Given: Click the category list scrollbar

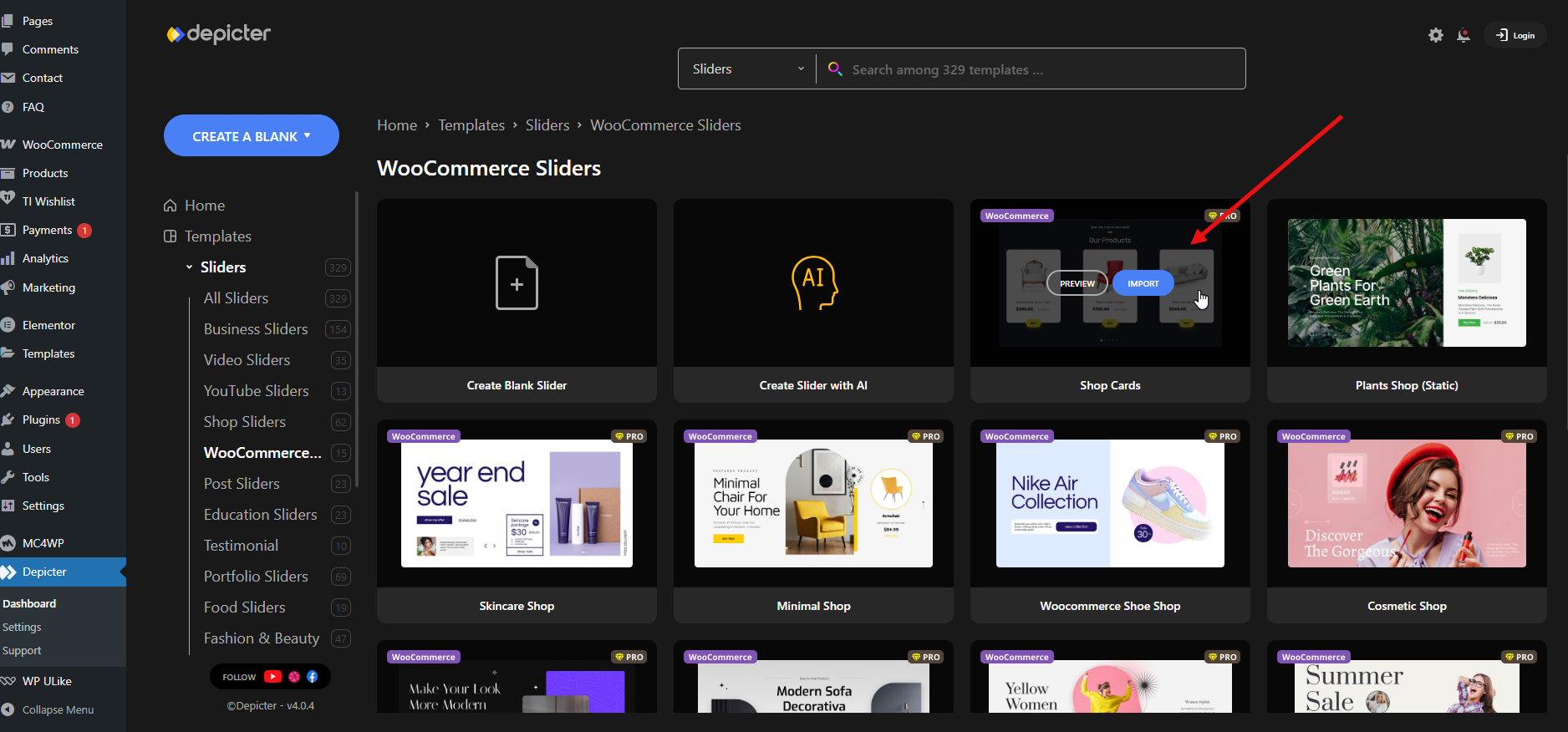Looking at the screenshot, I should [357, 339].
